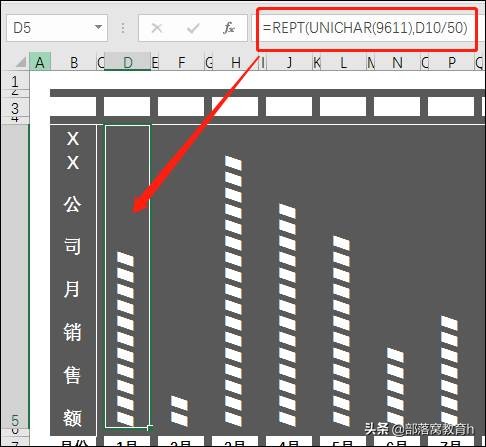Image resolution: width=486 pixels, height=447 pixels.
Task: Click the white cell in row 3 column H
Action: [x=235, y=107]
